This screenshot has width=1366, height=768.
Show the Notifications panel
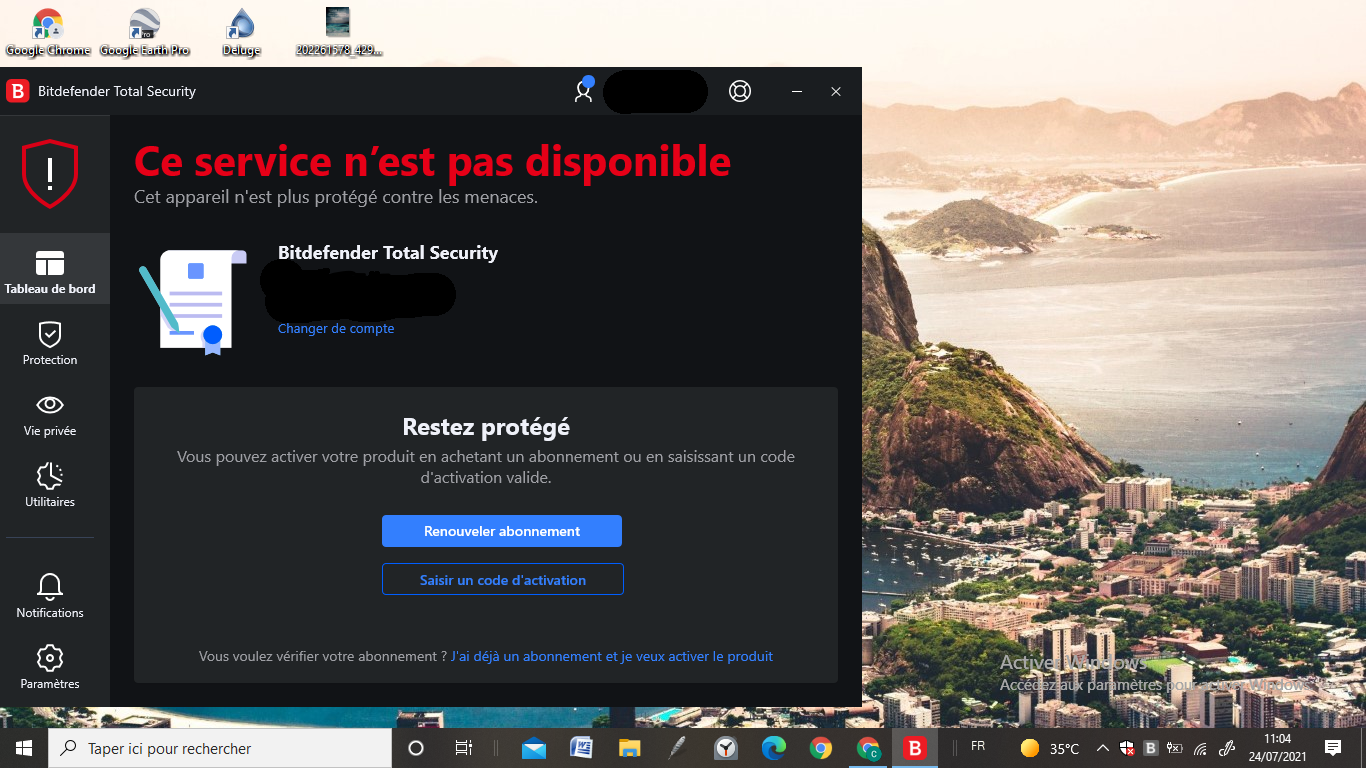(x=50, y=596)
